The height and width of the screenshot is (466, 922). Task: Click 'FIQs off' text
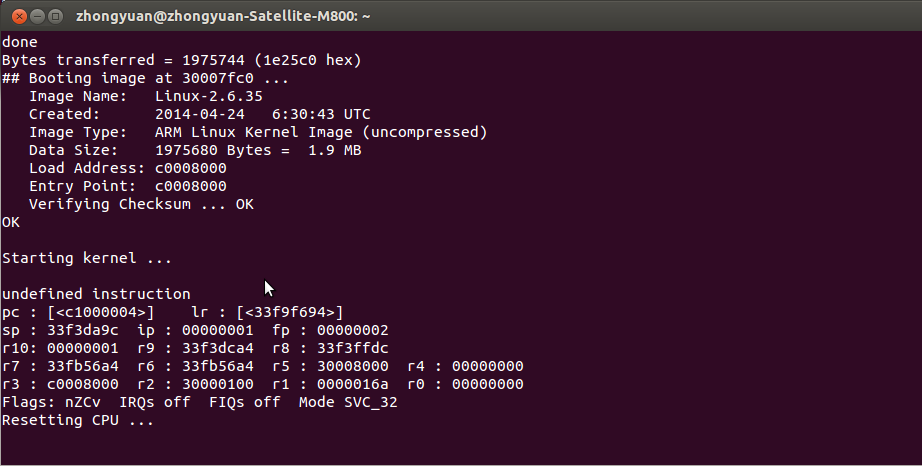point(245,402)
